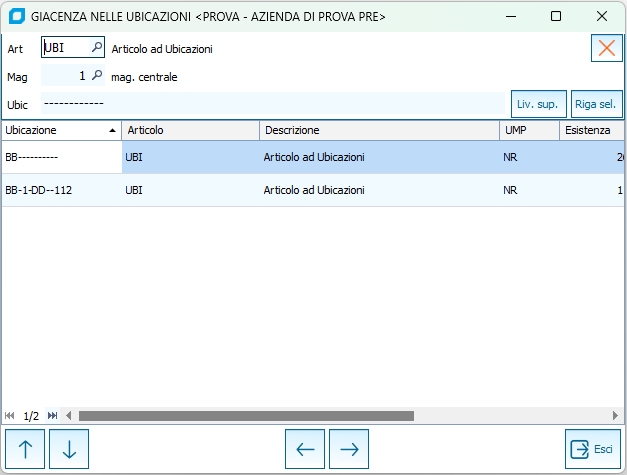627x475 pixels.
Task: Click the magnifier icon in the Art field
Action: pos(97,47)
